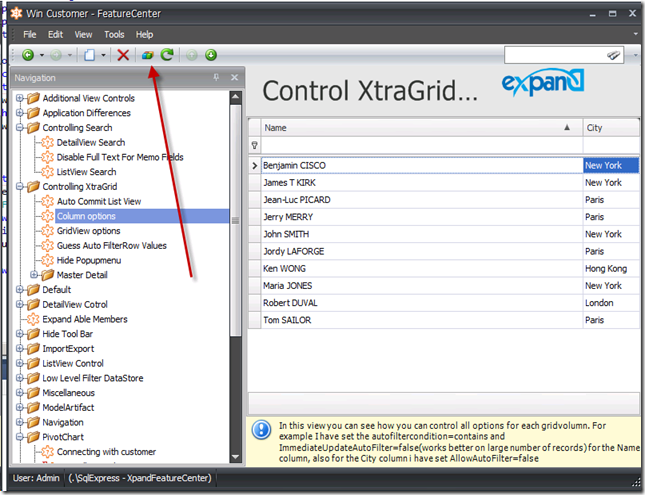645x495 pixels.
Task: Close the Navigation panel
Action: 234,77
